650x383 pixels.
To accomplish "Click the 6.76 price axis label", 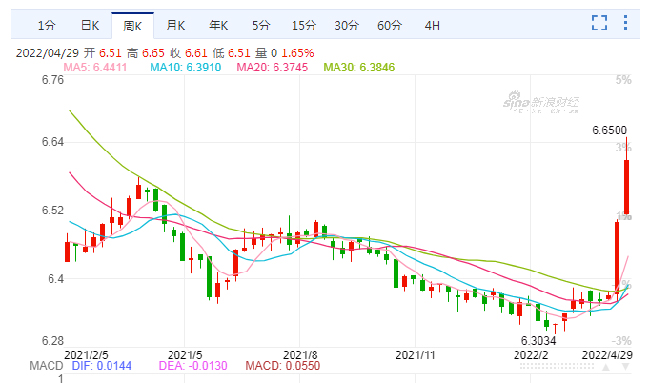I will pos(53,80).
